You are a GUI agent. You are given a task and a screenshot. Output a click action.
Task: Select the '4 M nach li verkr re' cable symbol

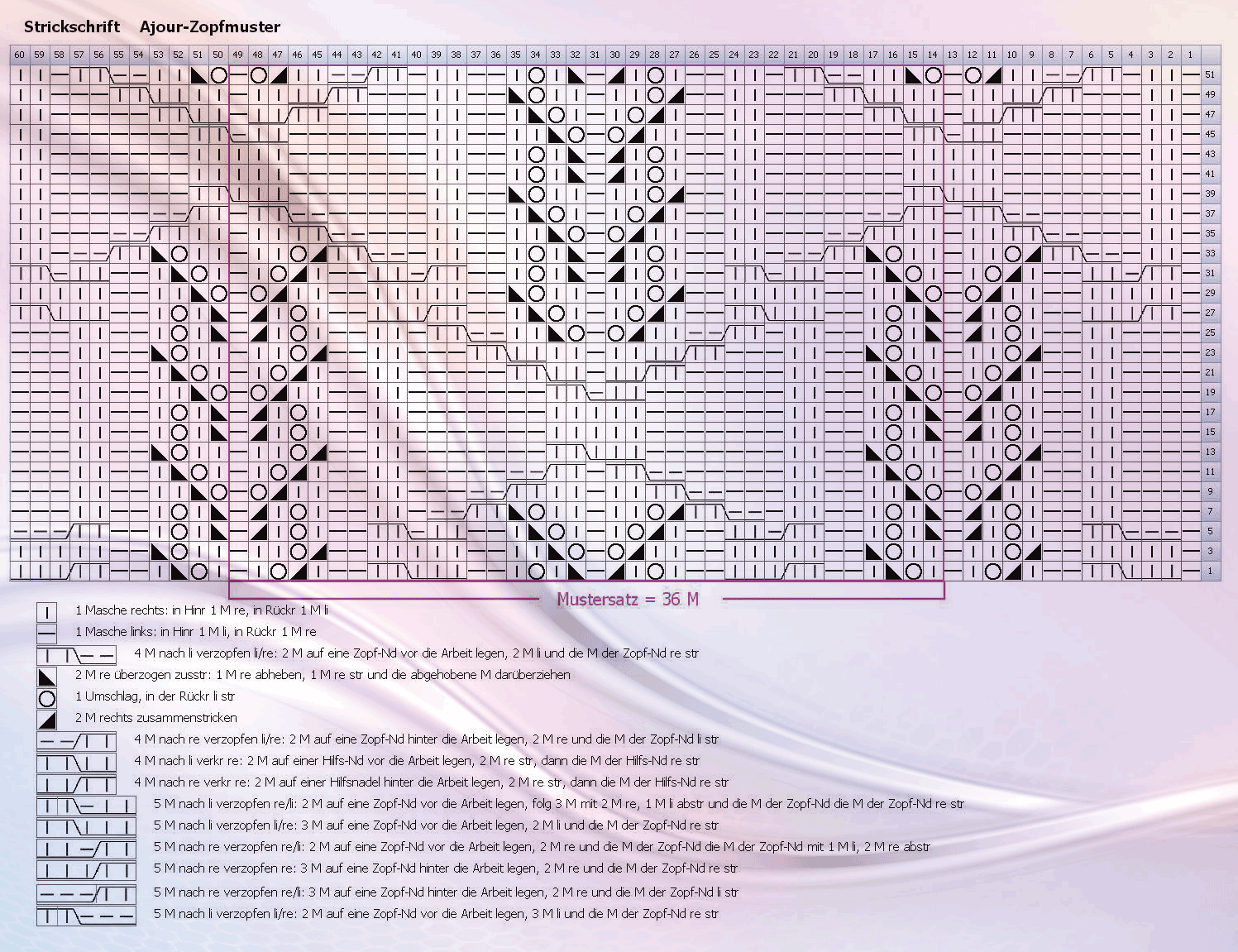(x=76, y=763)
